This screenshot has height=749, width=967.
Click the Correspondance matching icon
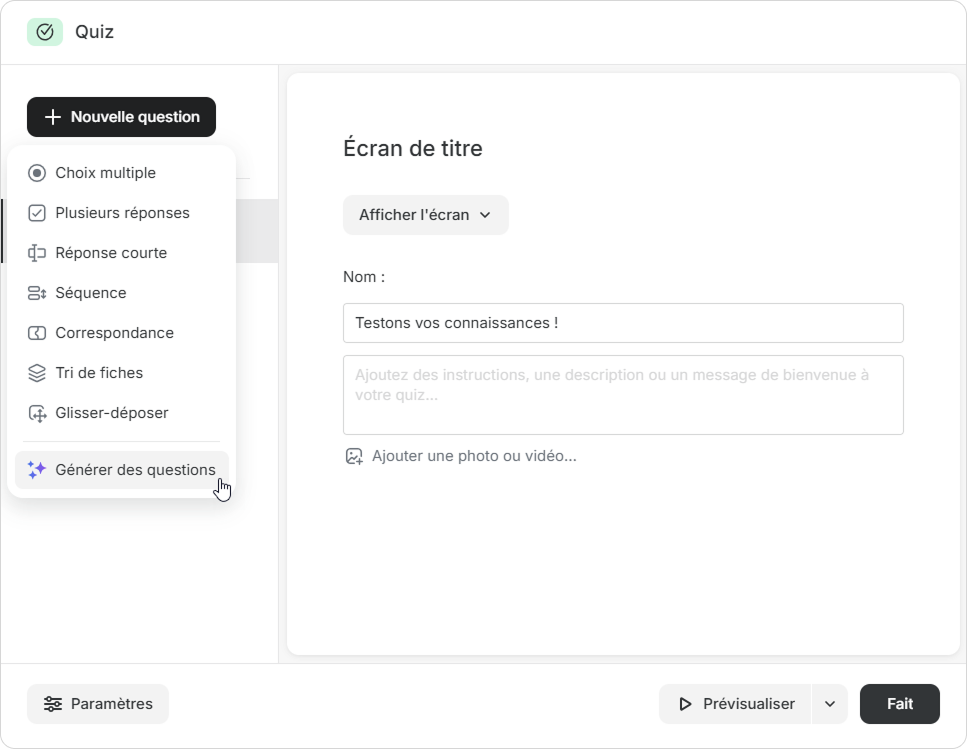pos(37,333)
